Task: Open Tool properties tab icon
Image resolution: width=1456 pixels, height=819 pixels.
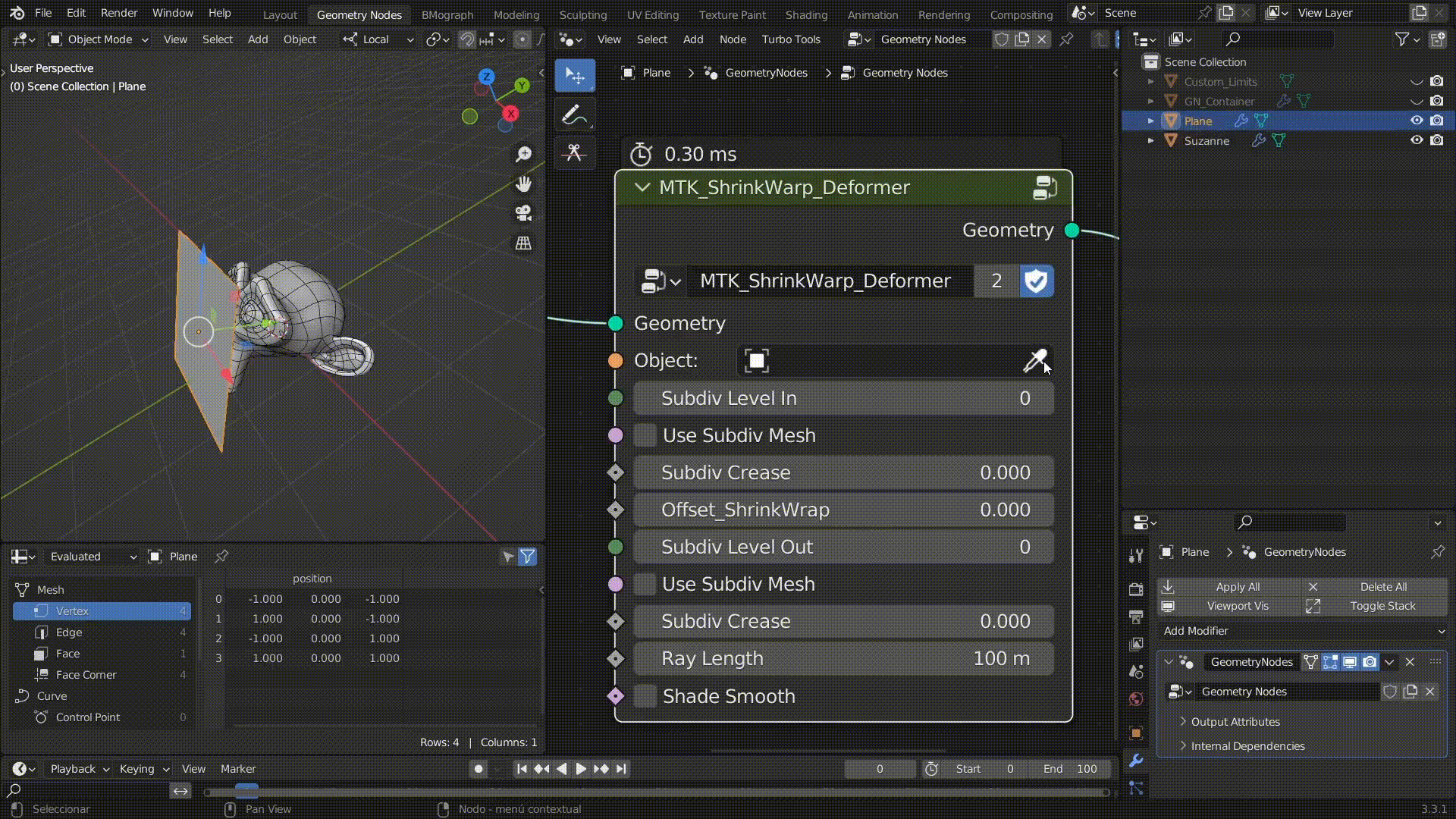Action: 1136,556
